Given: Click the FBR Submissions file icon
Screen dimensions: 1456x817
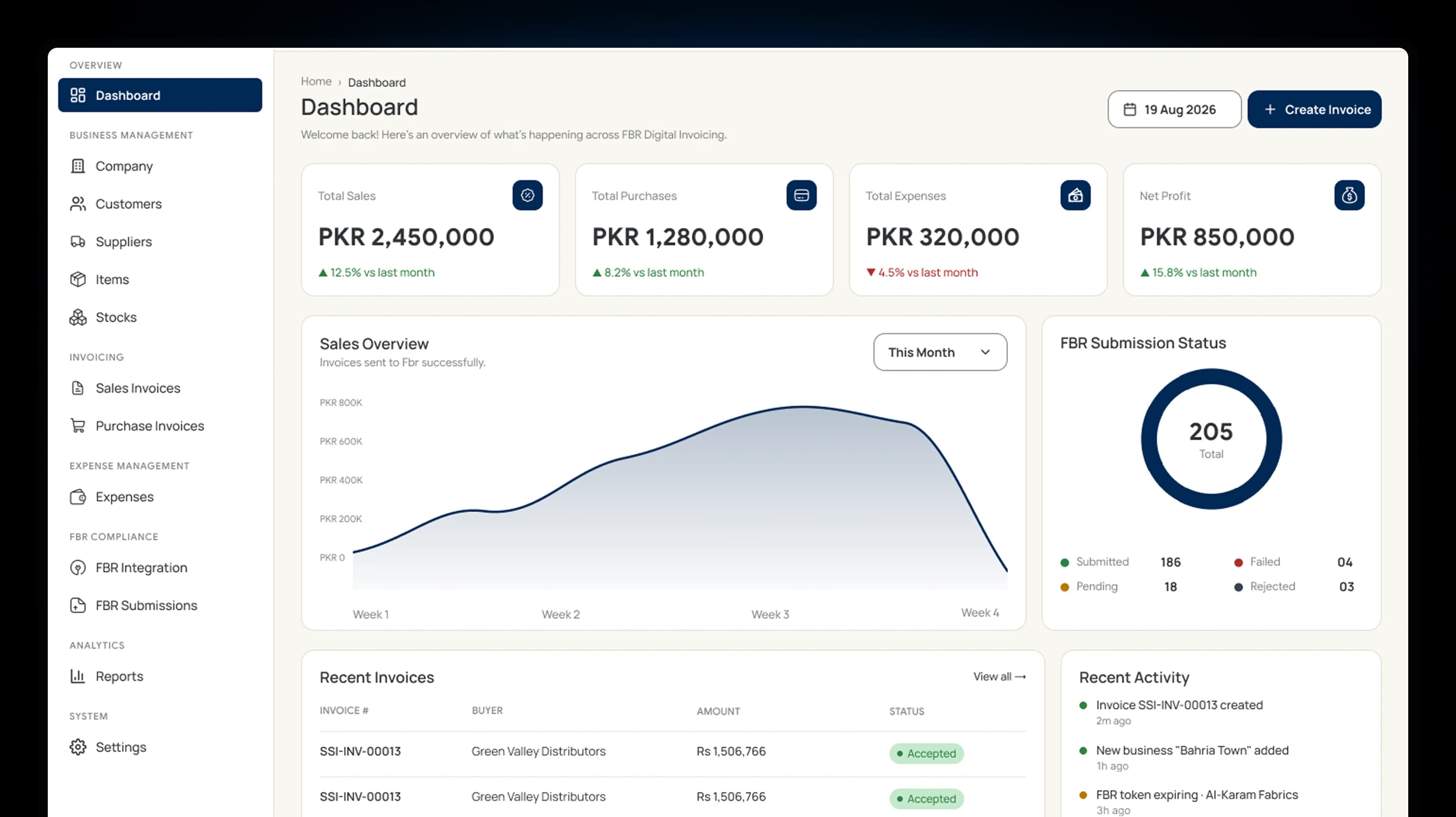Looking at the screenshot, I should [78, 605].
